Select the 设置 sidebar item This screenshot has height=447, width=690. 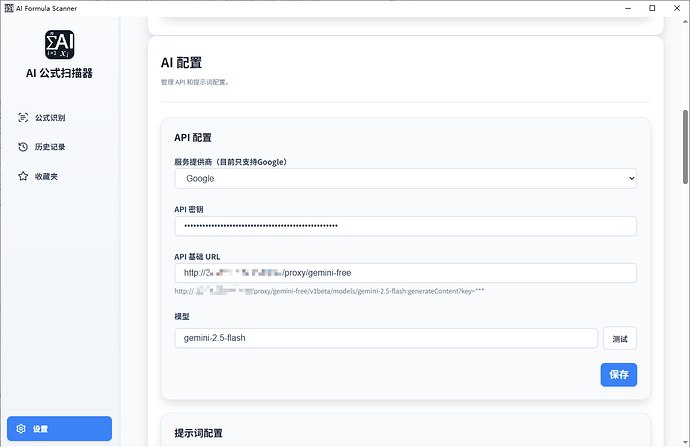[59, 429]
